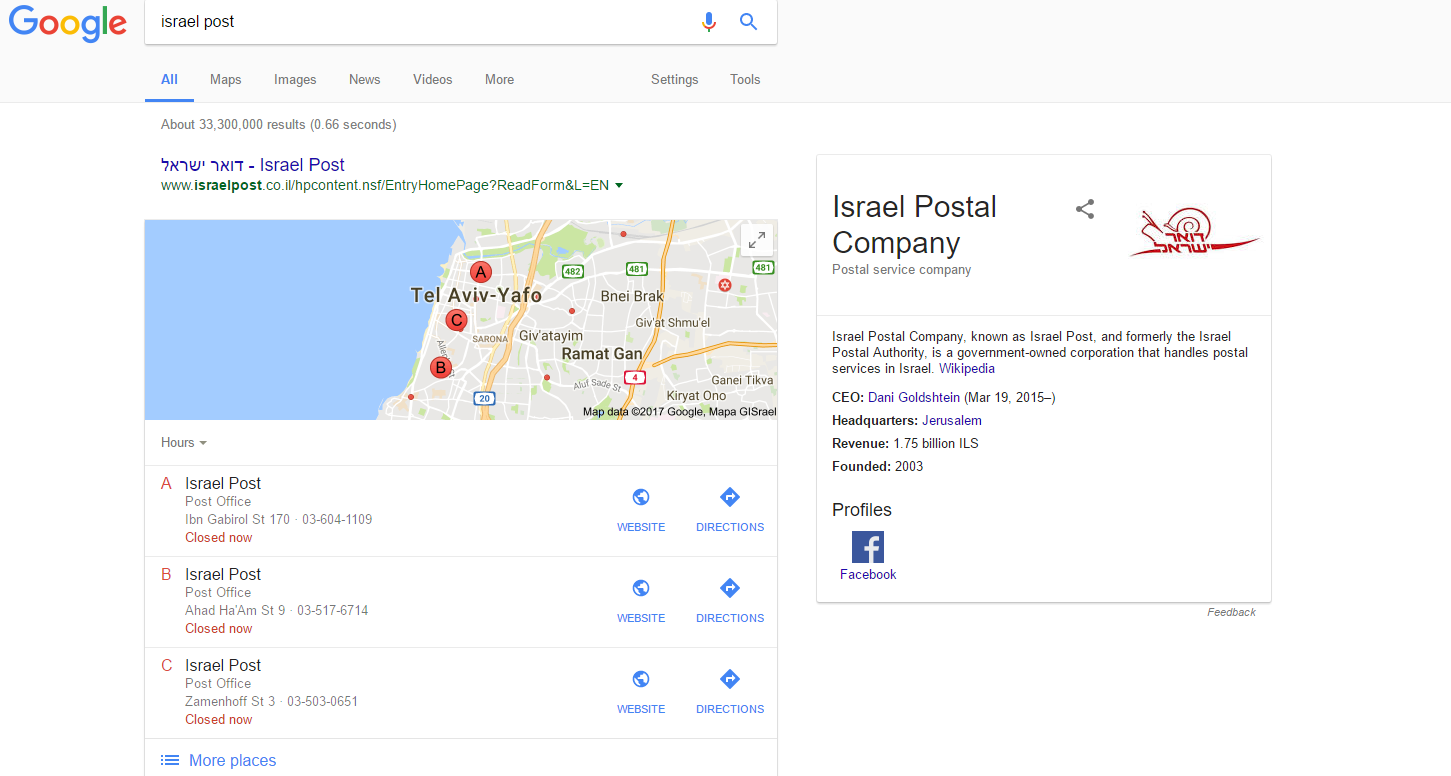Expand the green URL arrow for israelpost result
Screen dimensions: 1451x776
619,186
